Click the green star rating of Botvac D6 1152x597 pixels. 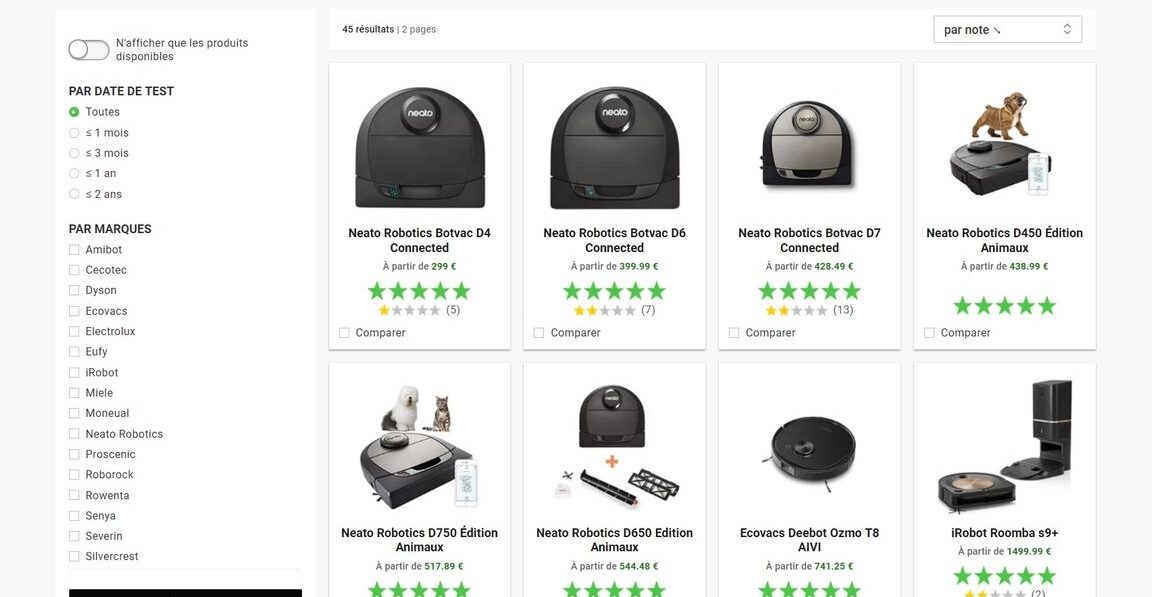[x=614, y=291]
